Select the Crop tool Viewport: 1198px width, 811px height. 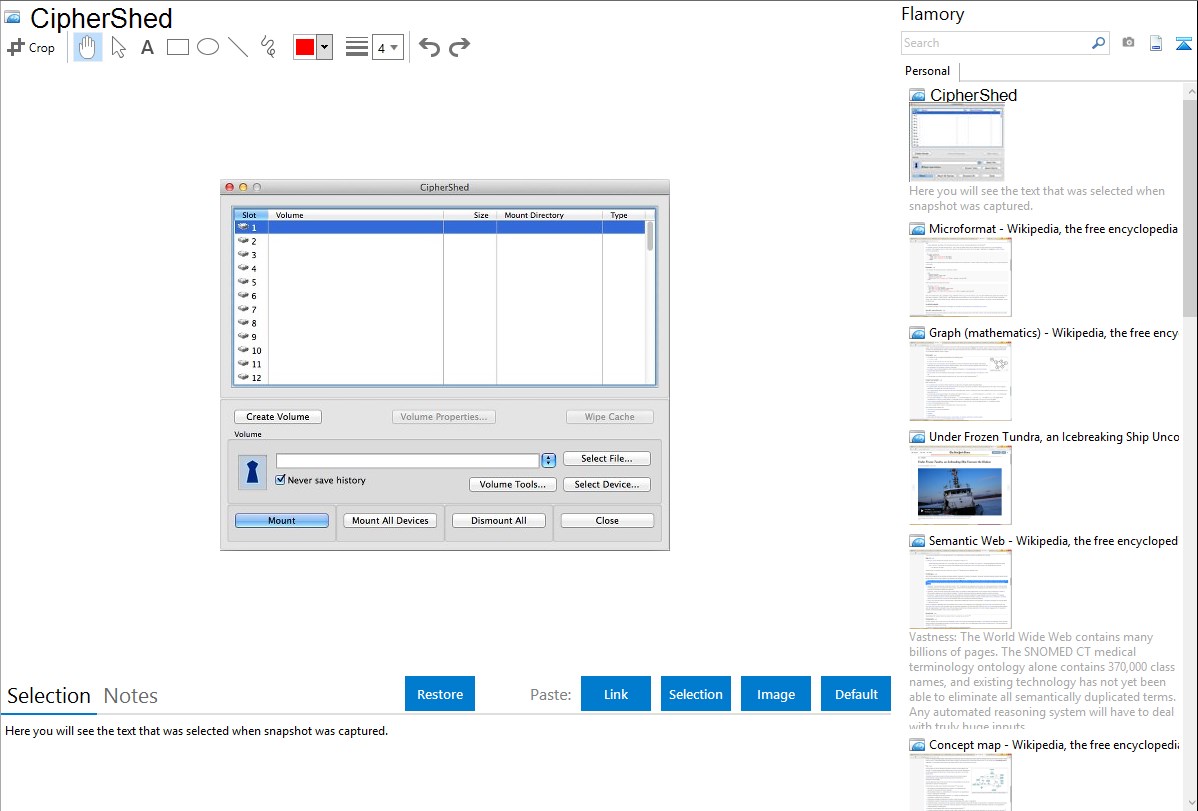tap(31, 47)
